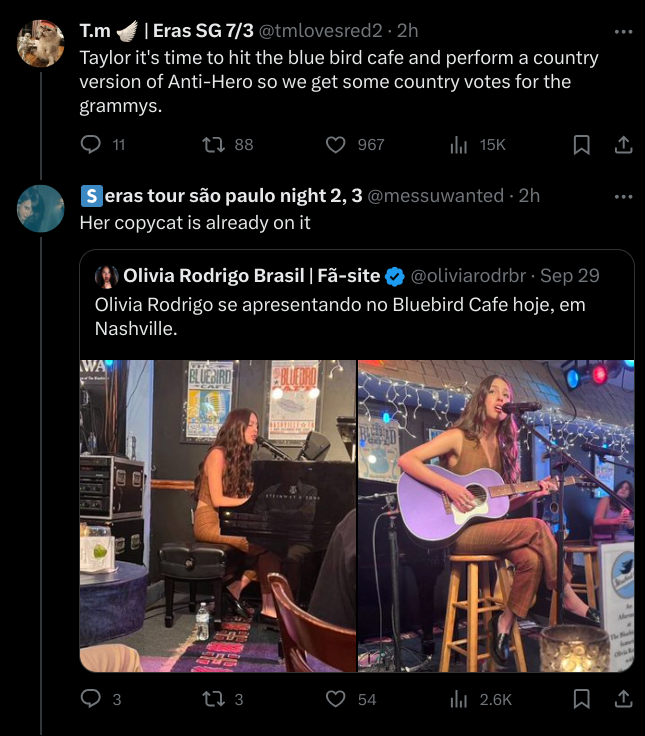View analytics showing 2.6K views

click(x=460, y=699)
